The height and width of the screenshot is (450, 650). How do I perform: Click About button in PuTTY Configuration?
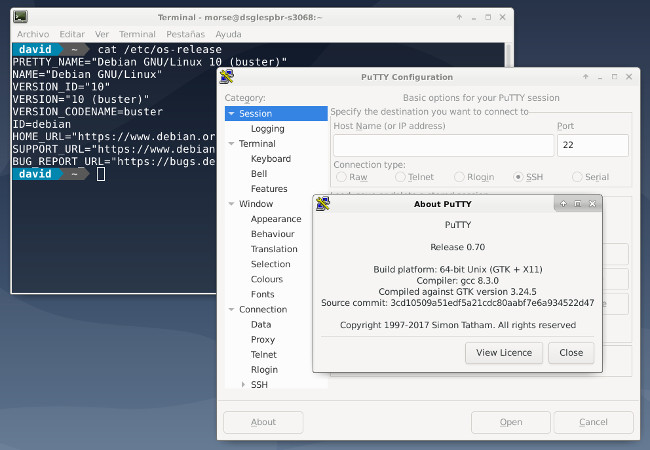pos(263,422)
